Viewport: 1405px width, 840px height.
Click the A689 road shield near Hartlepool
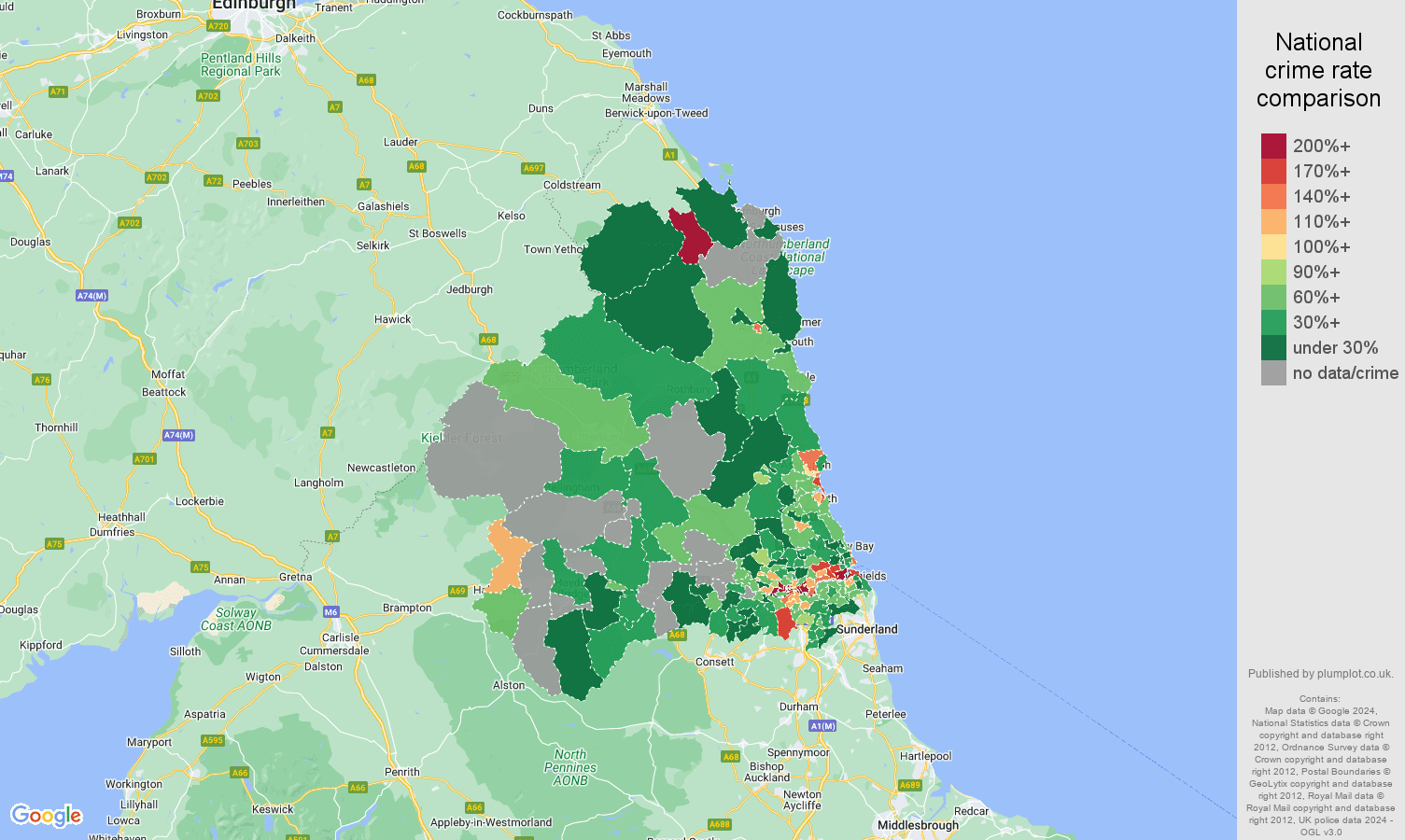coord(910,785)
